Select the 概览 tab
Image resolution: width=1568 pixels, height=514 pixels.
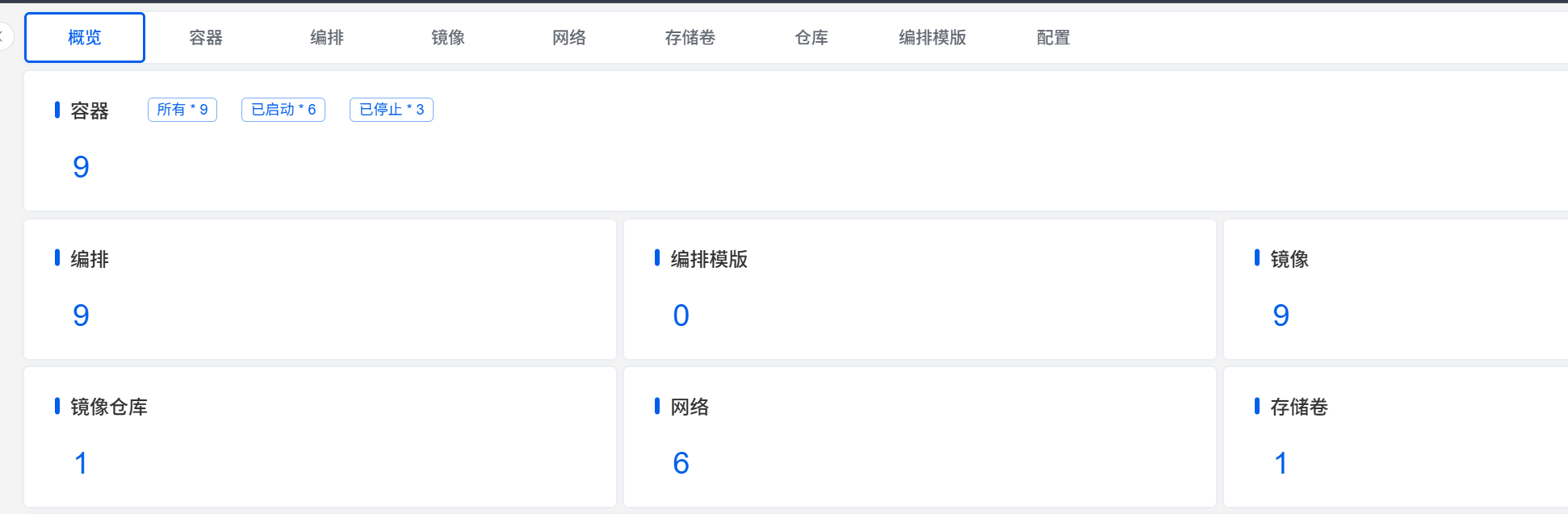(x=85, y=38)
